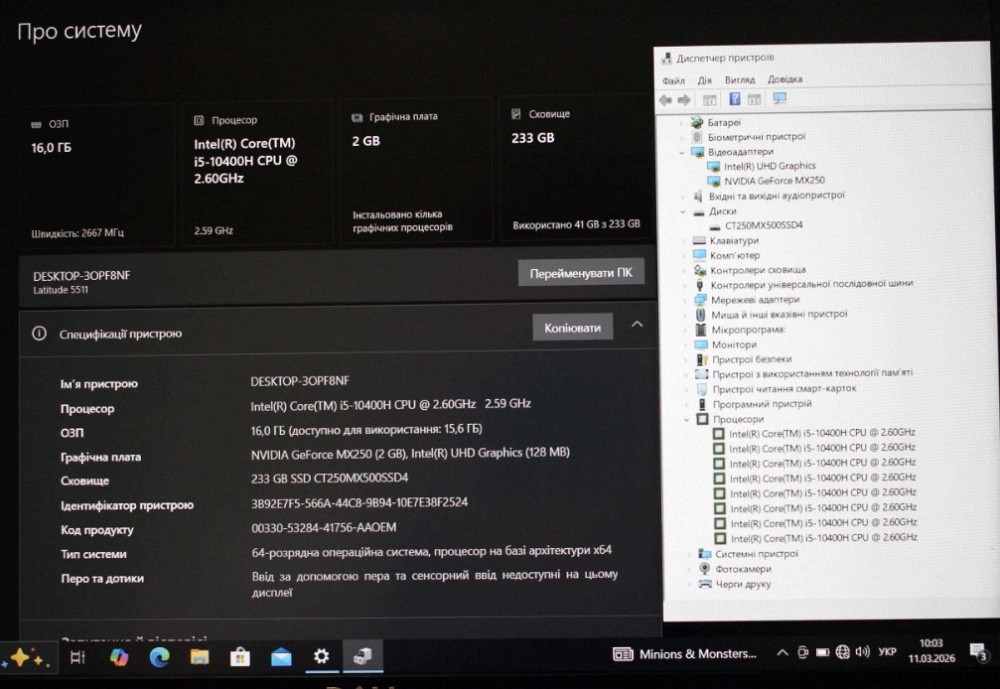
Task: Open Microsoft Edge from the taskbar
Action: (x=160, y=656)
